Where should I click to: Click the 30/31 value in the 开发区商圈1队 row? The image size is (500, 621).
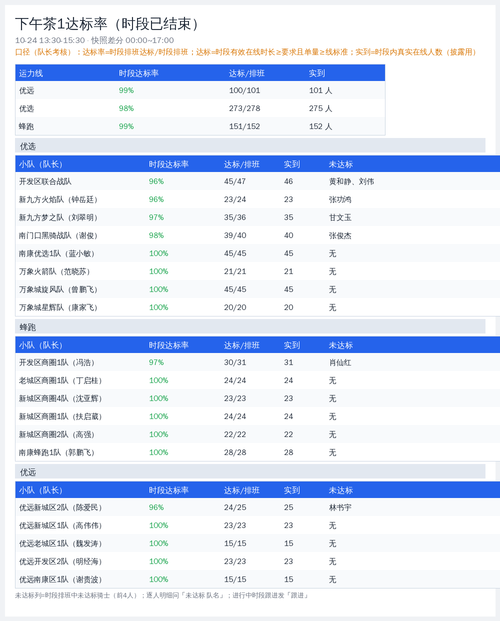[235, 362]
